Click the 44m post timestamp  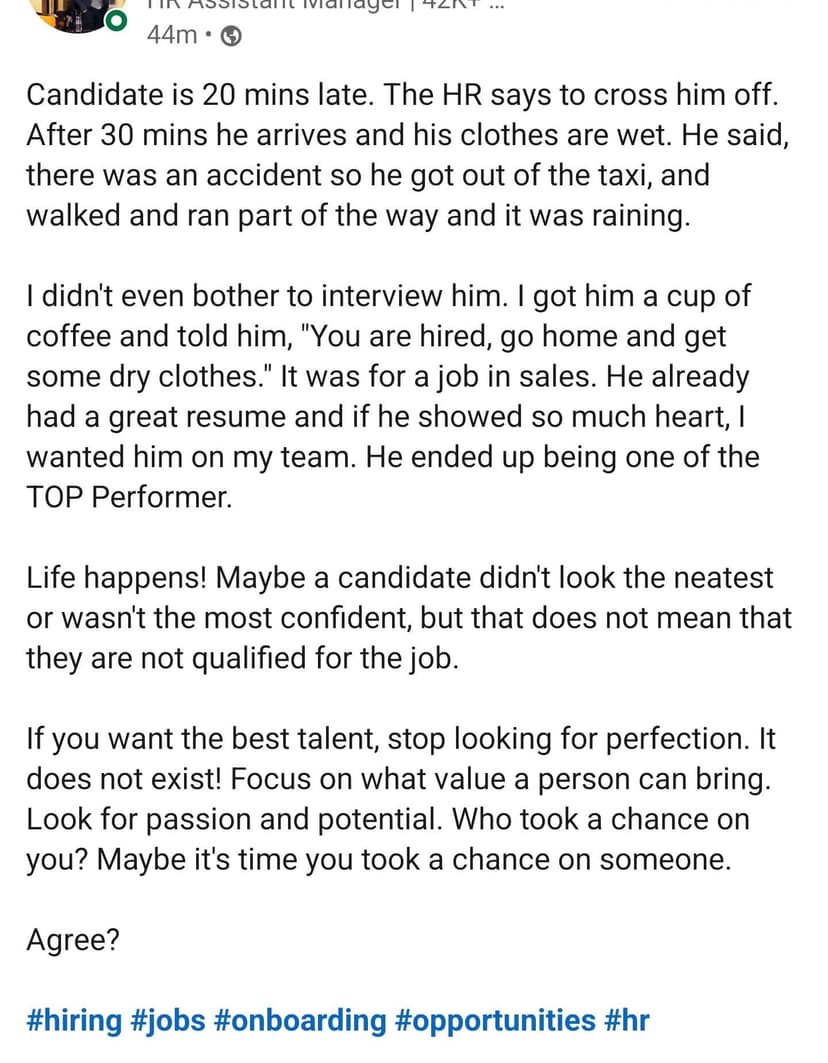click(171, 36)
